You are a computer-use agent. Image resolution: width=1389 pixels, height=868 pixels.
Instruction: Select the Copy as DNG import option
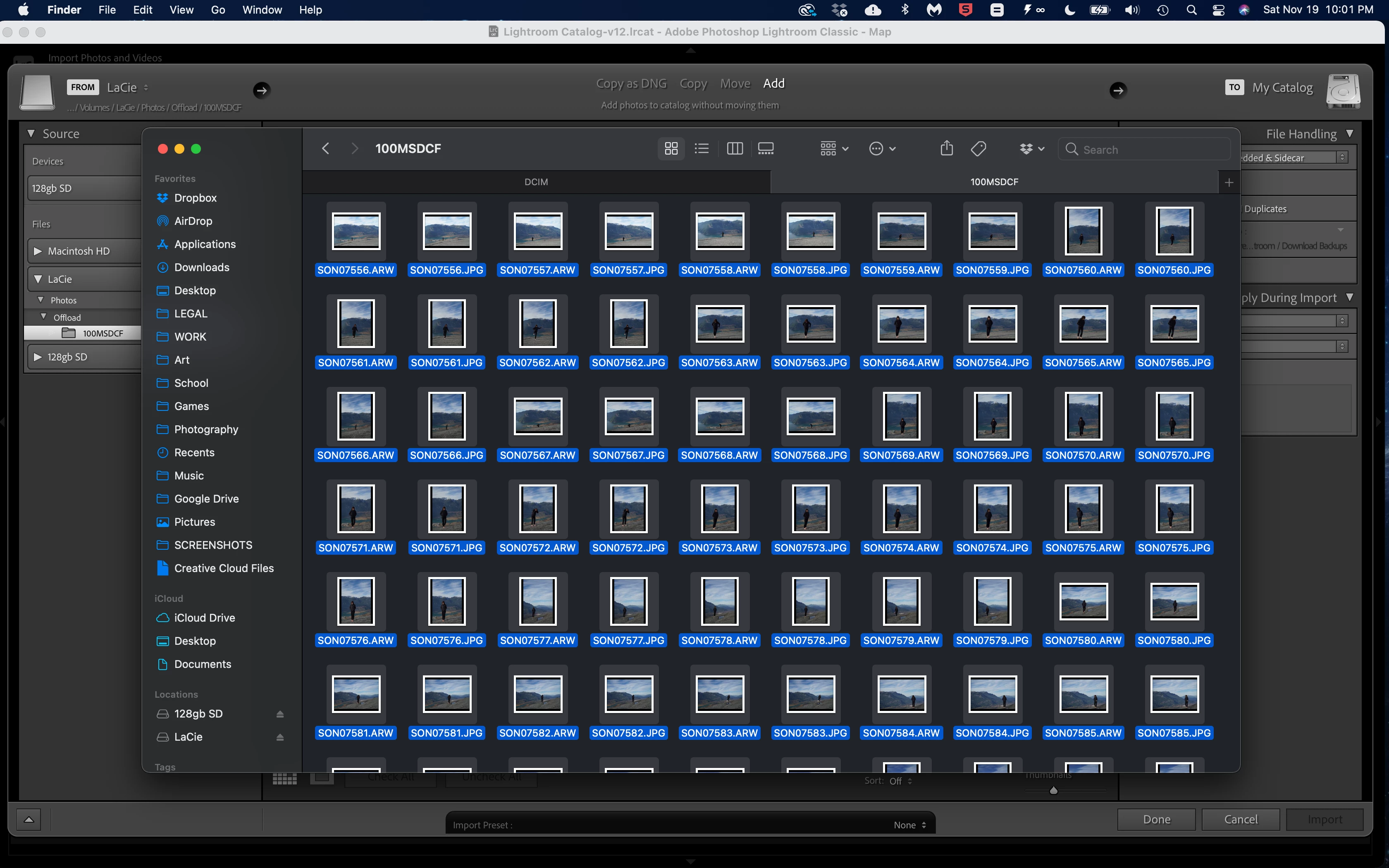coord(631,84)
